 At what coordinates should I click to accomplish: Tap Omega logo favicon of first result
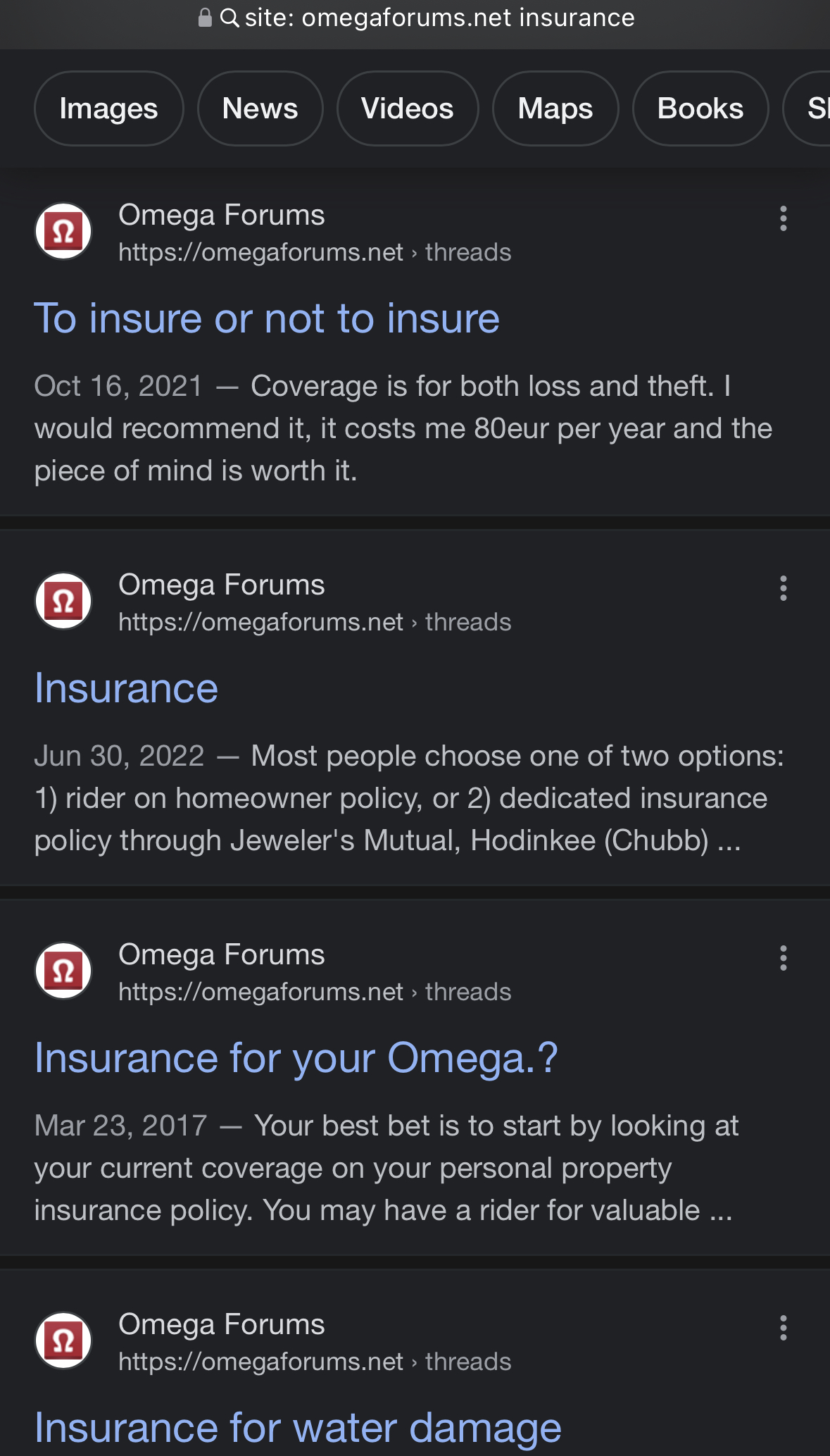(x=63, y=231)
